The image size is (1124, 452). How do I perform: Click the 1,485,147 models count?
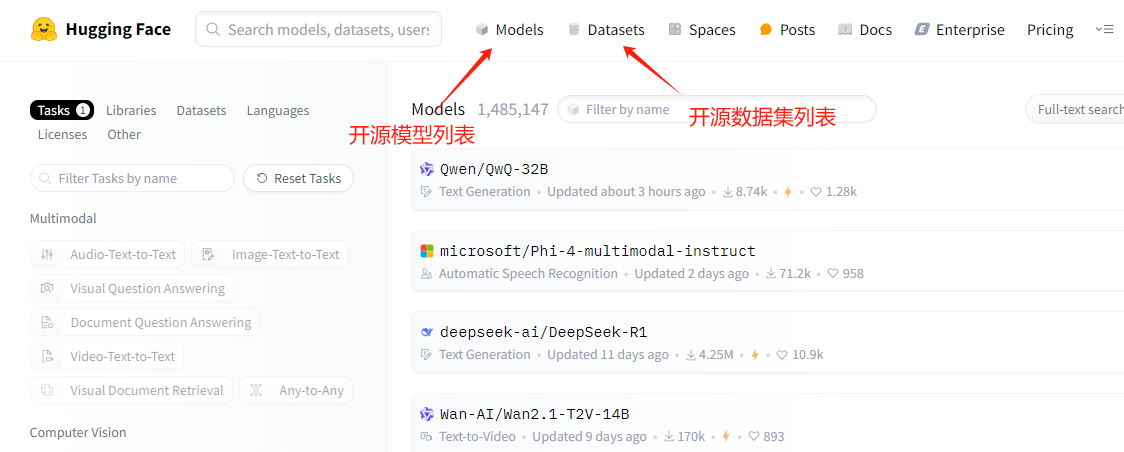(513, 110)
